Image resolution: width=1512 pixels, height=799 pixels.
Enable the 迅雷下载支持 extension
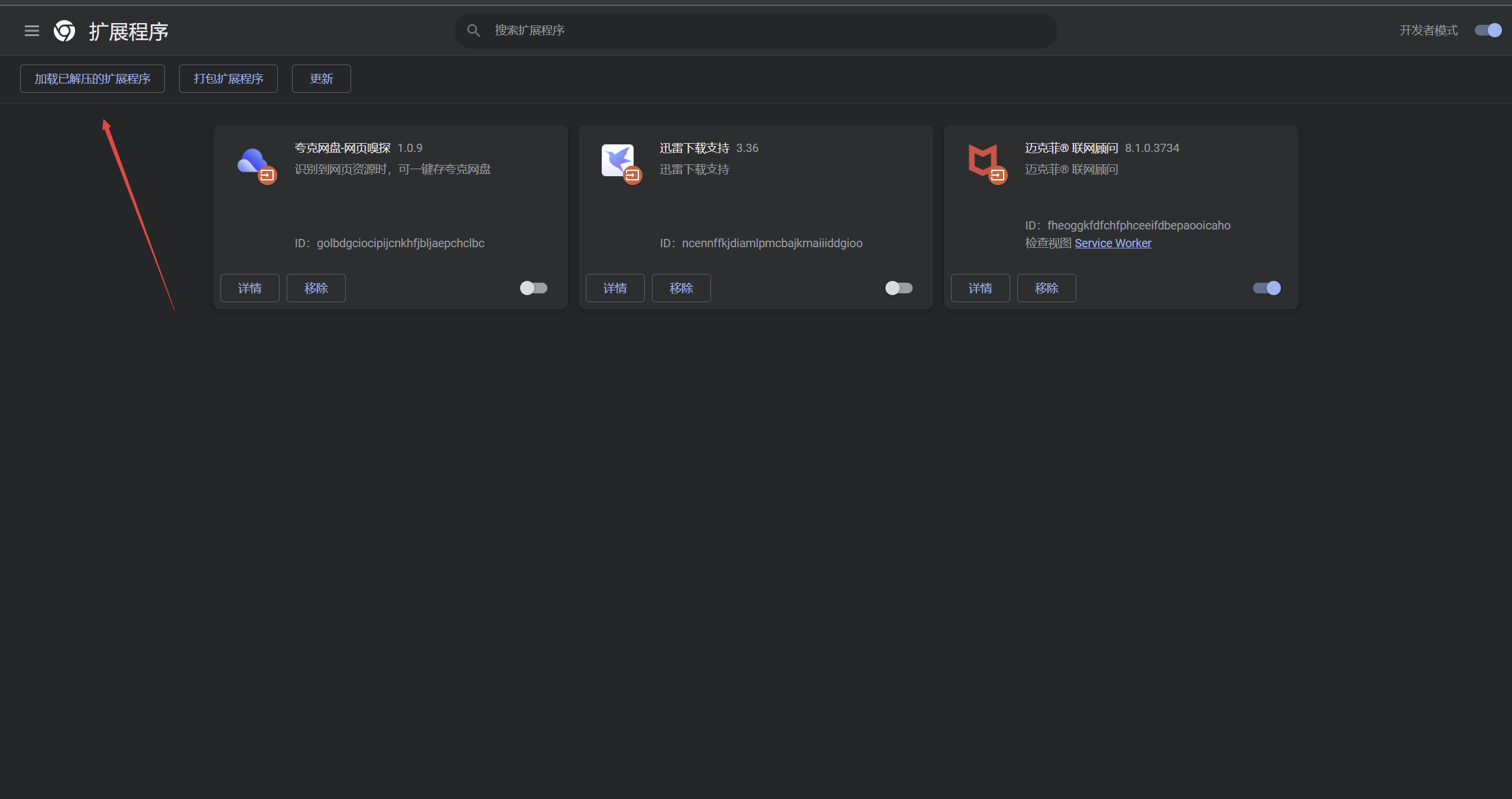[x=898, y=288]
